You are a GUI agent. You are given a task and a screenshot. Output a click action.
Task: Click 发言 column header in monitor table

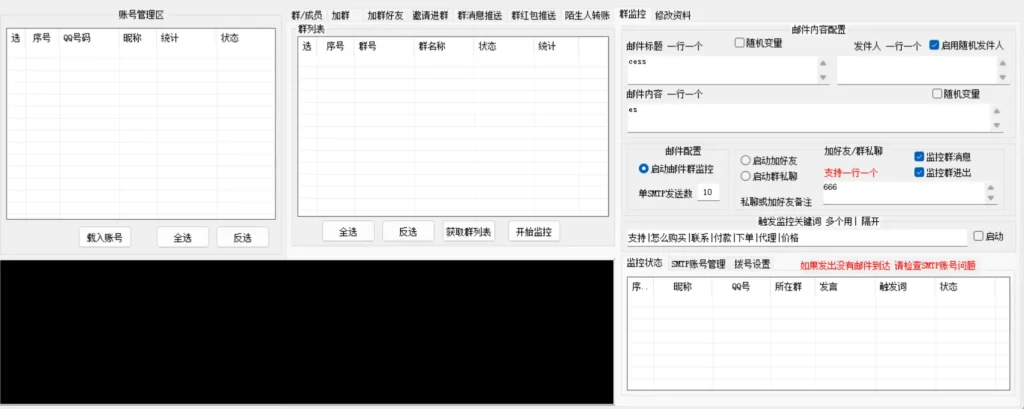[845, 287]
